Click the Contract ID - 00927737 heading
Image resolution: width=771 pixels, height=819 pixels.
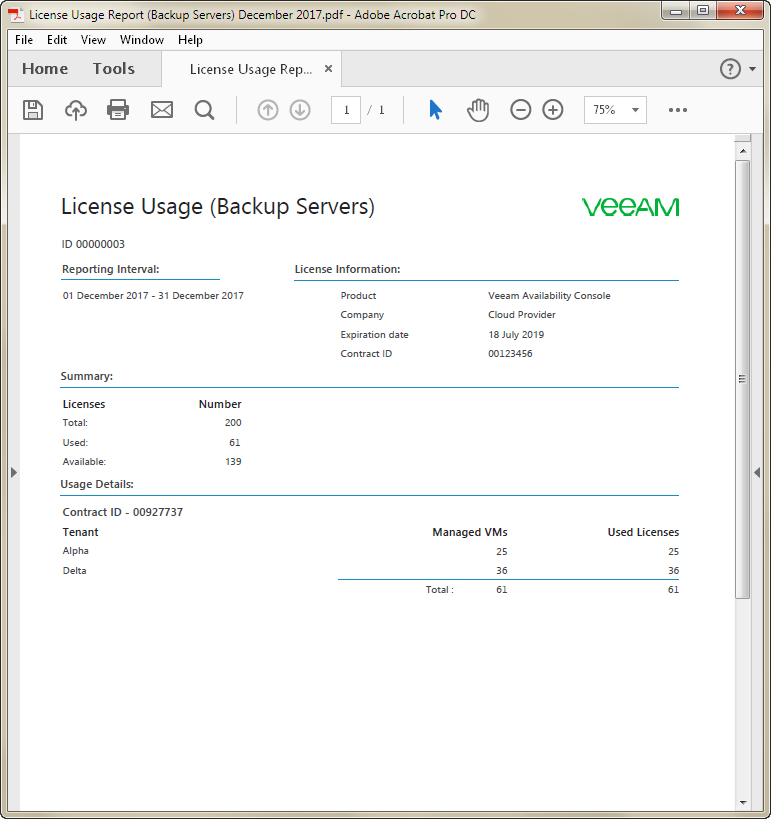tap(123, 512)
